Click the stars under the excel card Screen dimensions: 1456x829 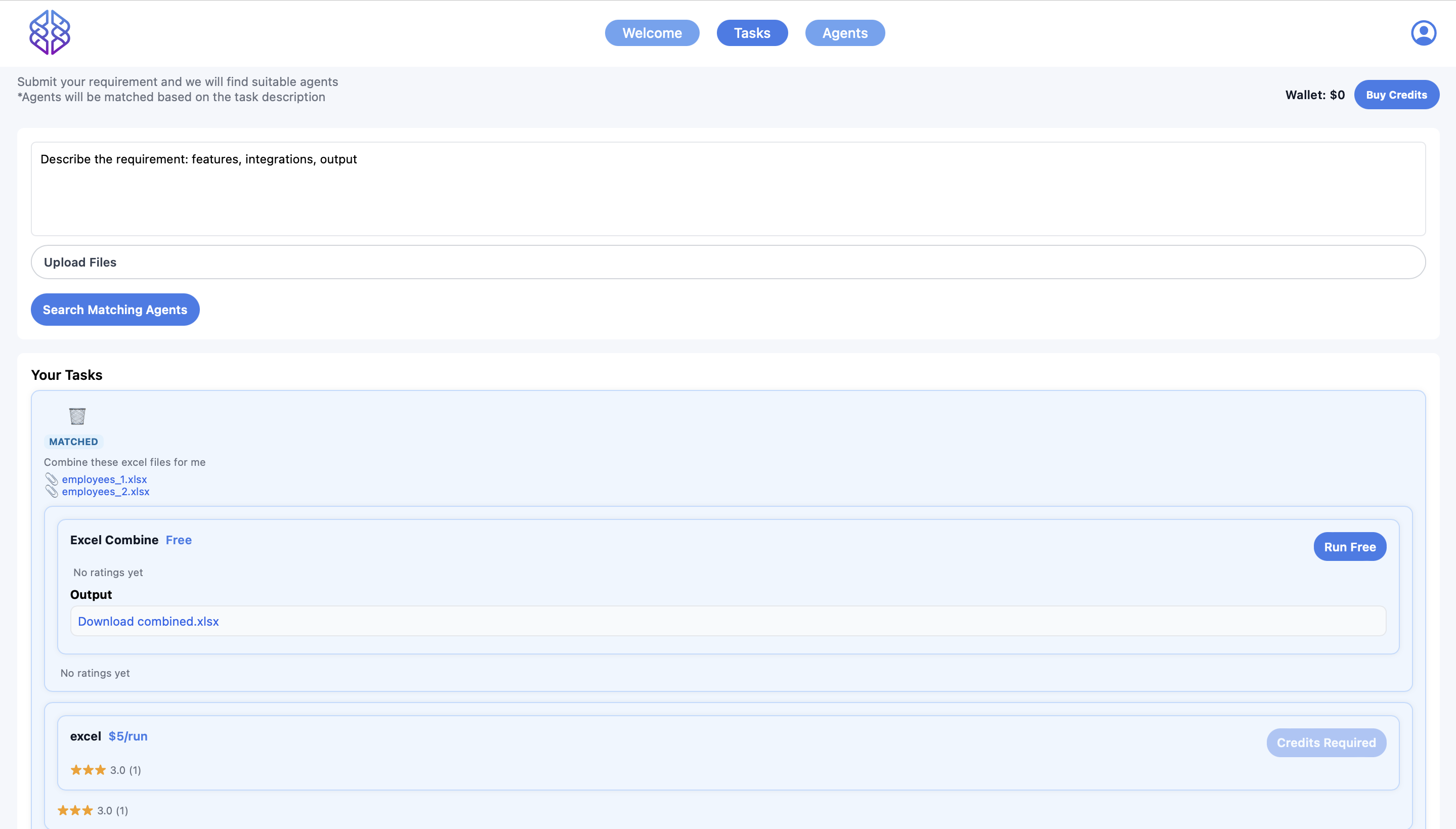point(75,810)
